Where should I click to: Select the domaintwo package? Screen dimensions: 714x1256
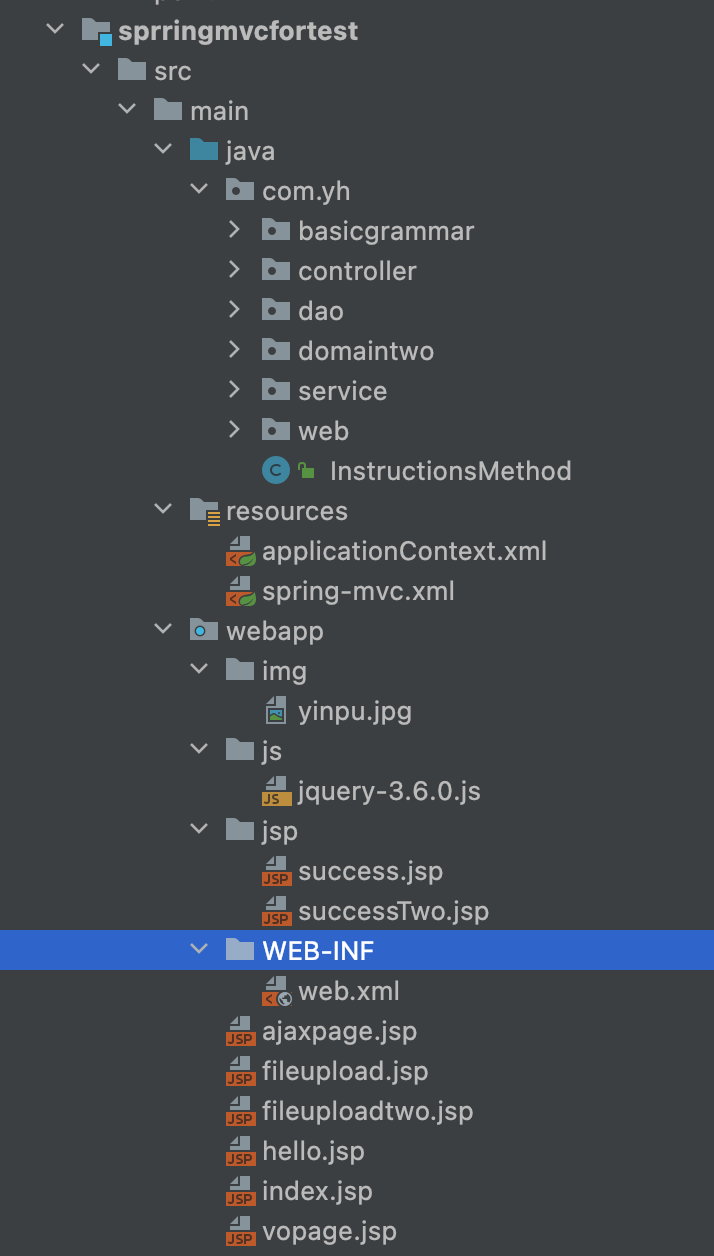click(x=365, y=351)
